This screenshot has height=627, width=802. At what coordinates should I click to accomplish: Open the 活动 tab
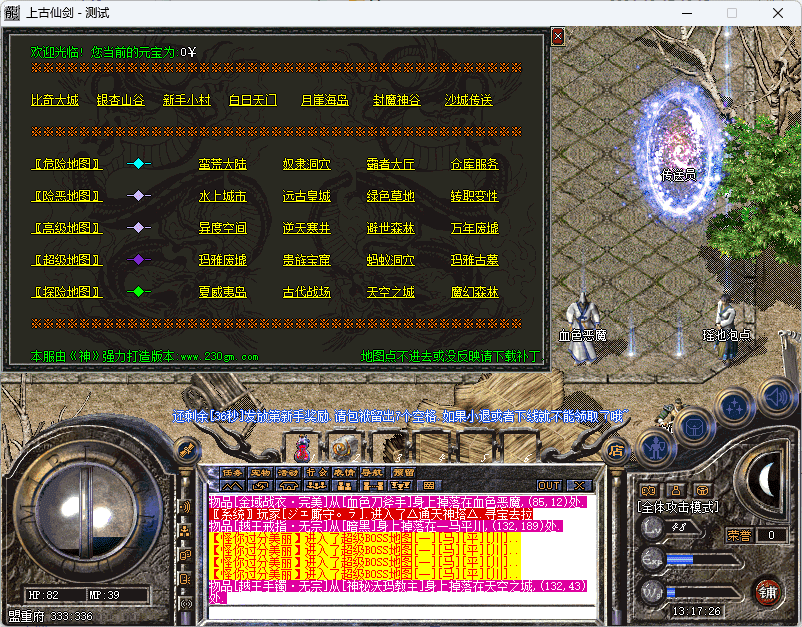click(x=288, y=473)
